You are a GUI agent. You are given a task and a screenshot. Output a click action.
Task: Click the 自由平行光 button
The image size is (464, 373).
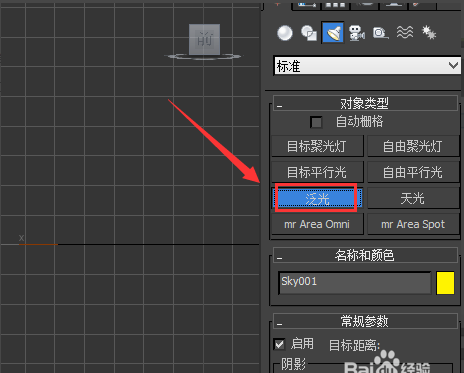click(413, 172)
